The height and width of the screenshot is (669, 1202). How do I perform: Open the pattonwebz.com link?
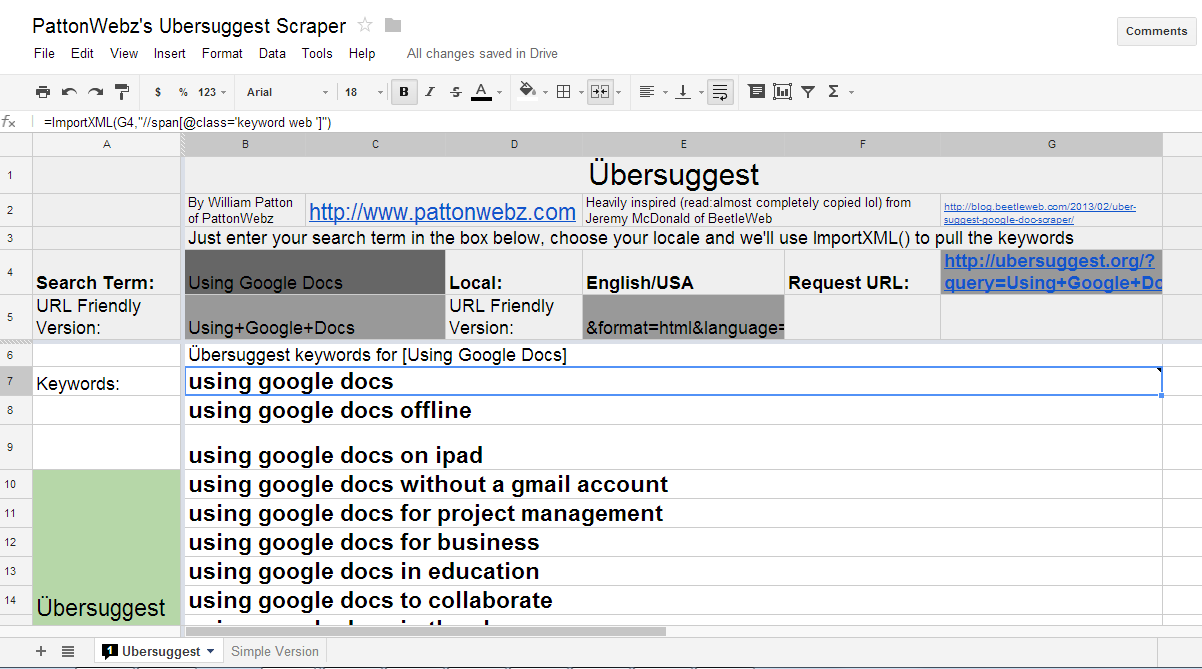pyautogui.click(x=442, y=212)
